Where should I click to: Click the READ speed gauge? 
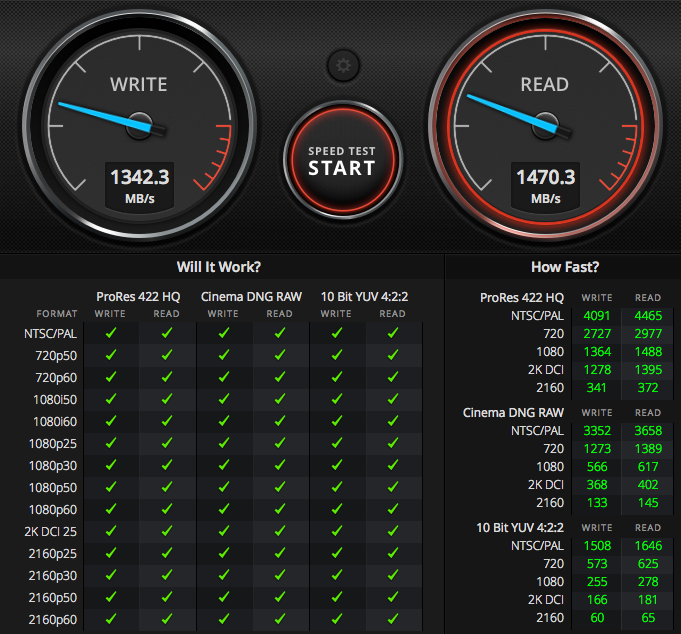point(545,125)
